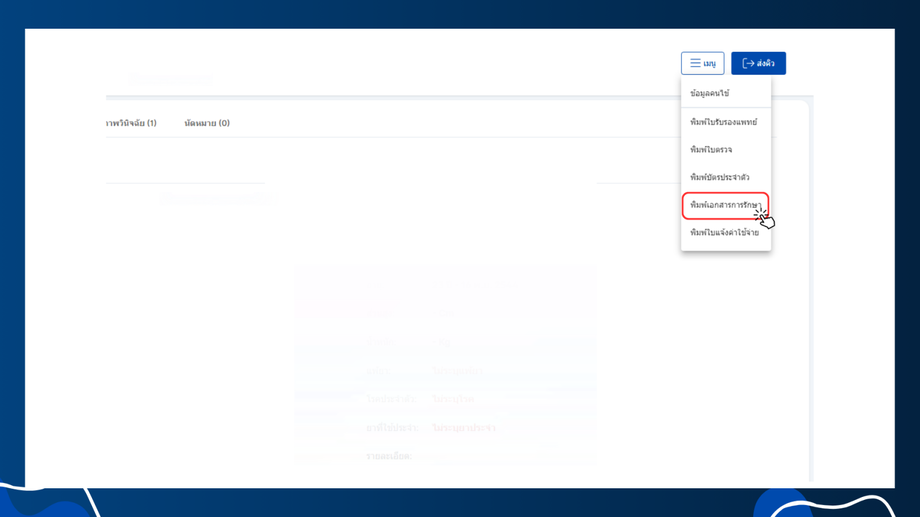The width and height of the screenshot is (920, 517).
Task: Choose พิมพ์ใบแจ้งค่าใช้จ่าย from the menu
Action: (726, 232)
